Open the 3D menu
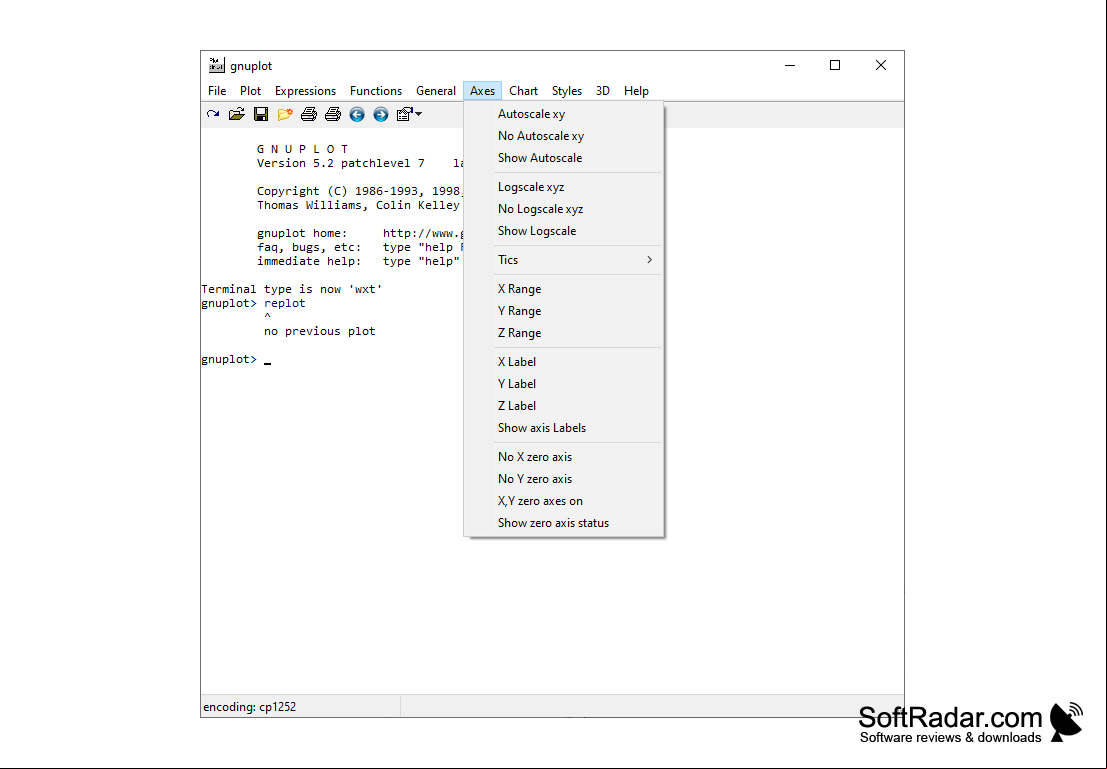Image resolution: width=1107 pixels, height=769 pixels. click(x=602, y=91)
